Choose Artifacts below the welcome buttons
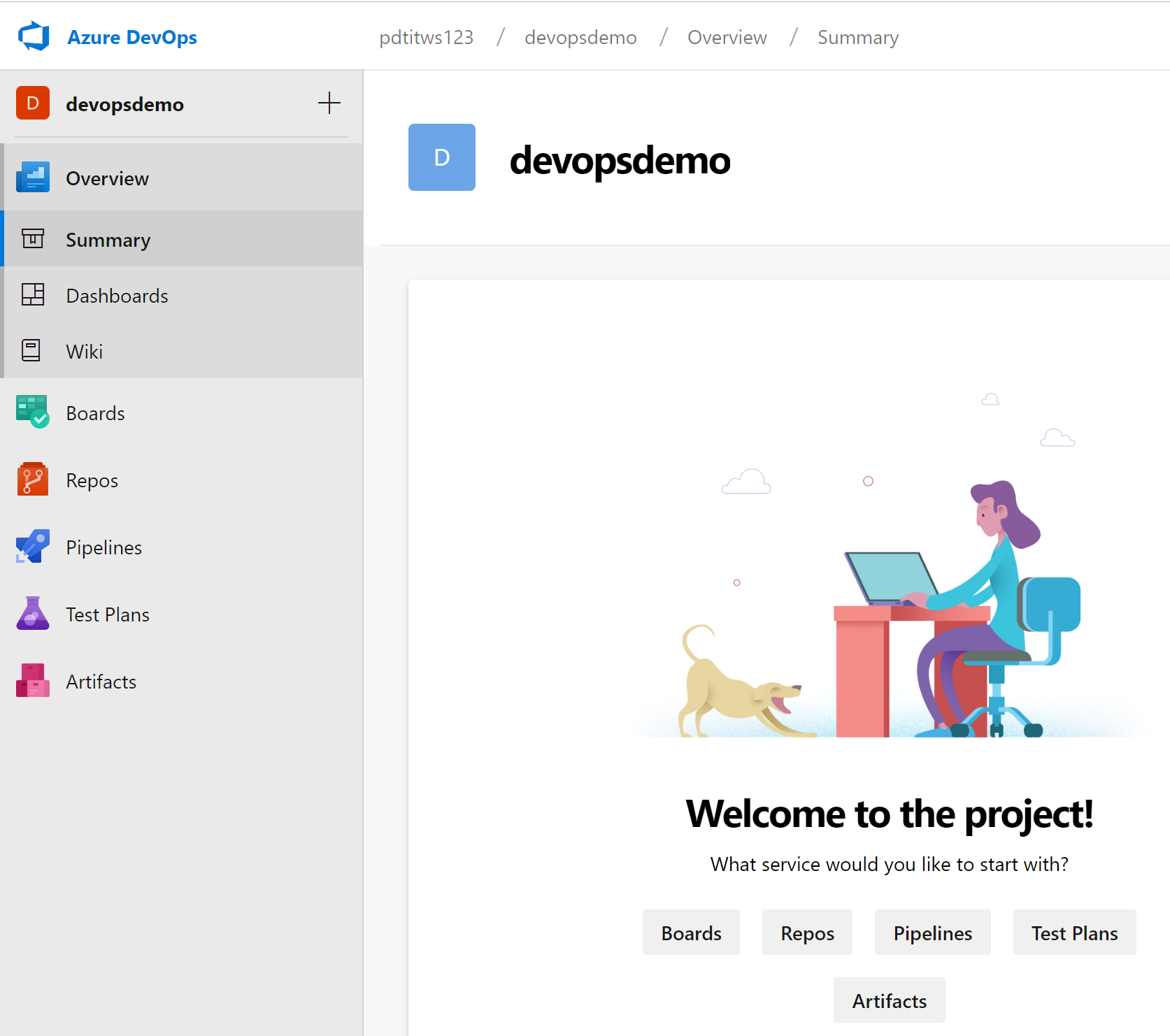This screenshot has width=1170, height=1036. click(x=889, y=1000)
